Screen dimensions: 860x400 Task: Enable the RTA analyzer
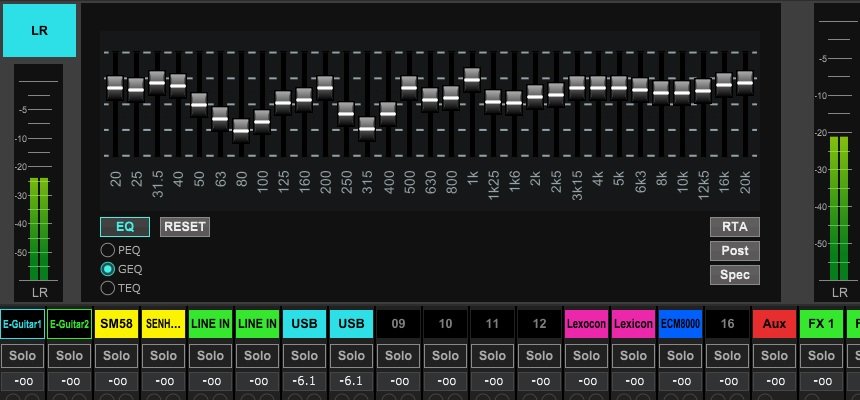(x=735, y=227)
